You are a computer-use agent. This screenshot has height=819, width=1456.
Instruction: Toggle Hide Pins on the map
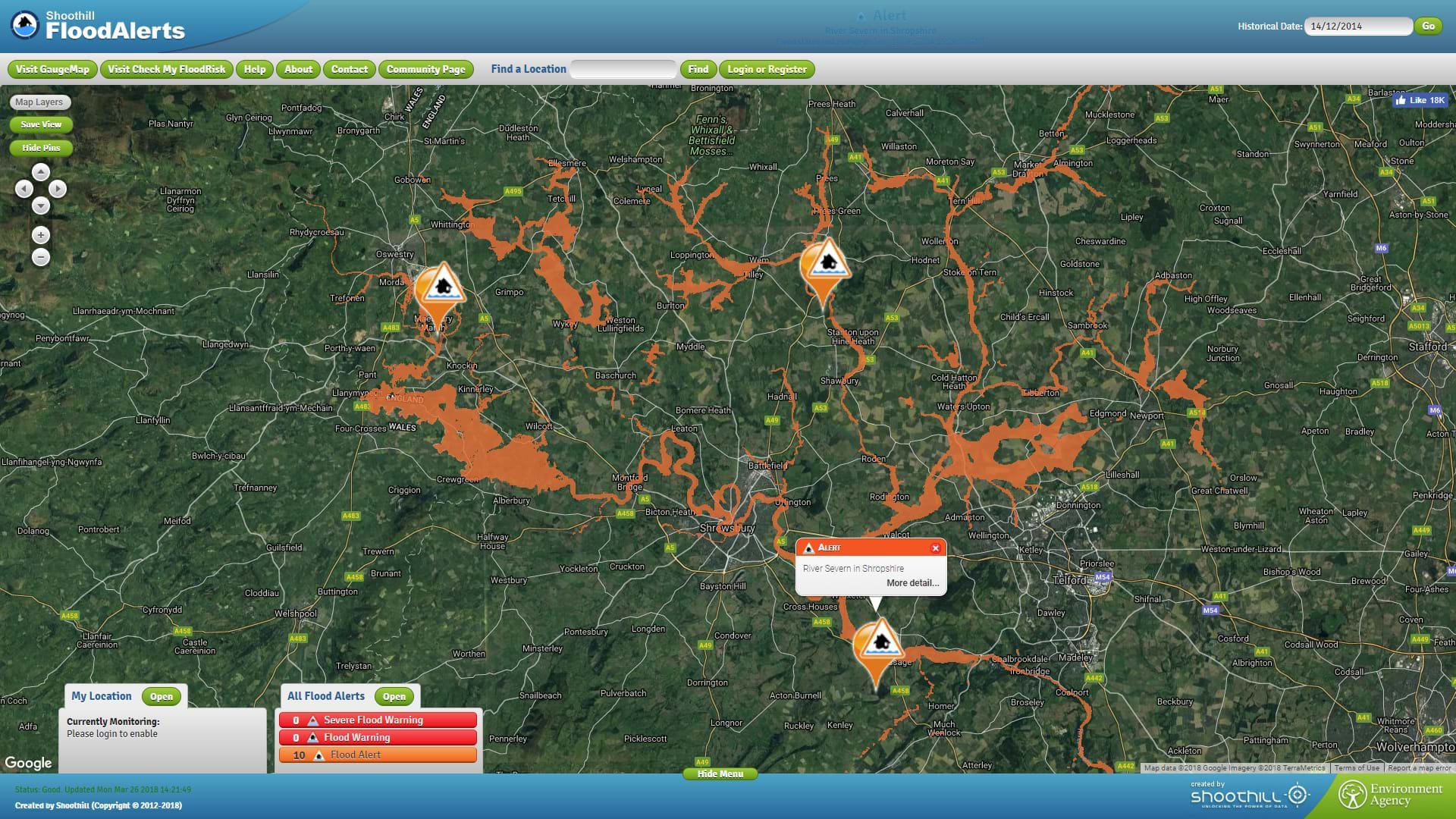pyautogui.click(x=41, y=148)
